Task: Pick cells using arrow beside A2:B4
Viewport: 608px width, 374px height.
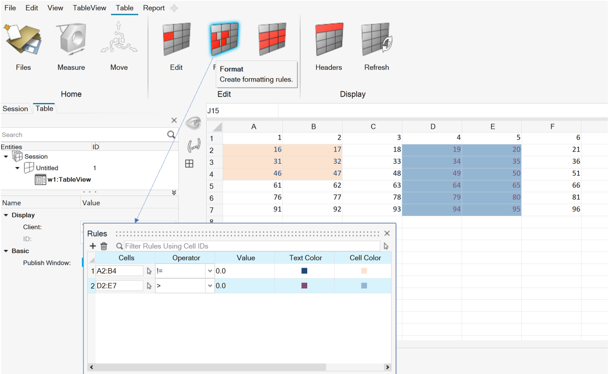Action: tap(149, 271)
